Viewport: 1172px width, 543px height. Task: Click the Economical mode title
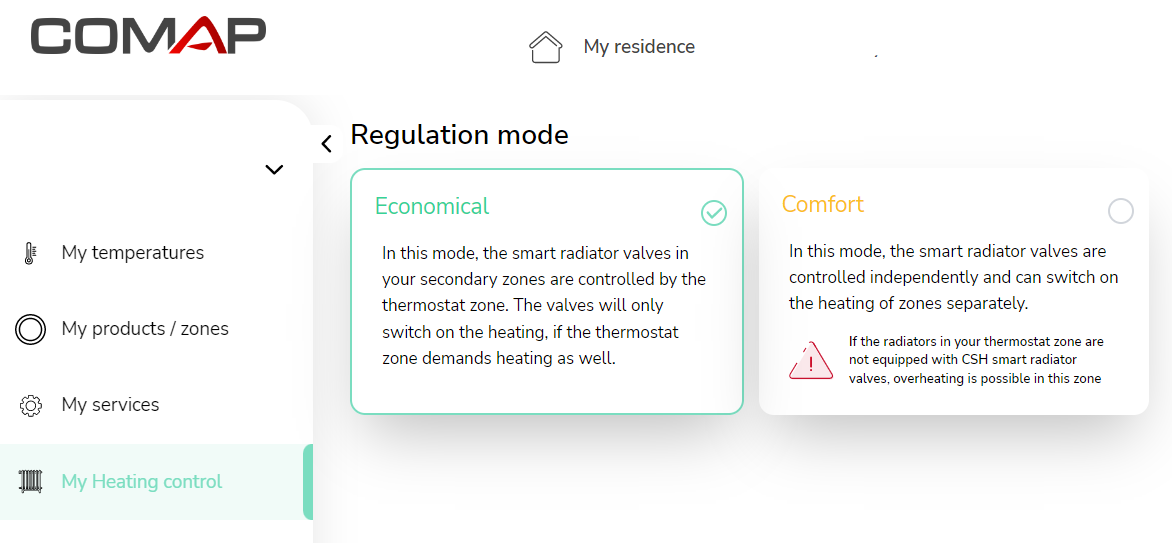pyautogui.click(x=432, y=206)
